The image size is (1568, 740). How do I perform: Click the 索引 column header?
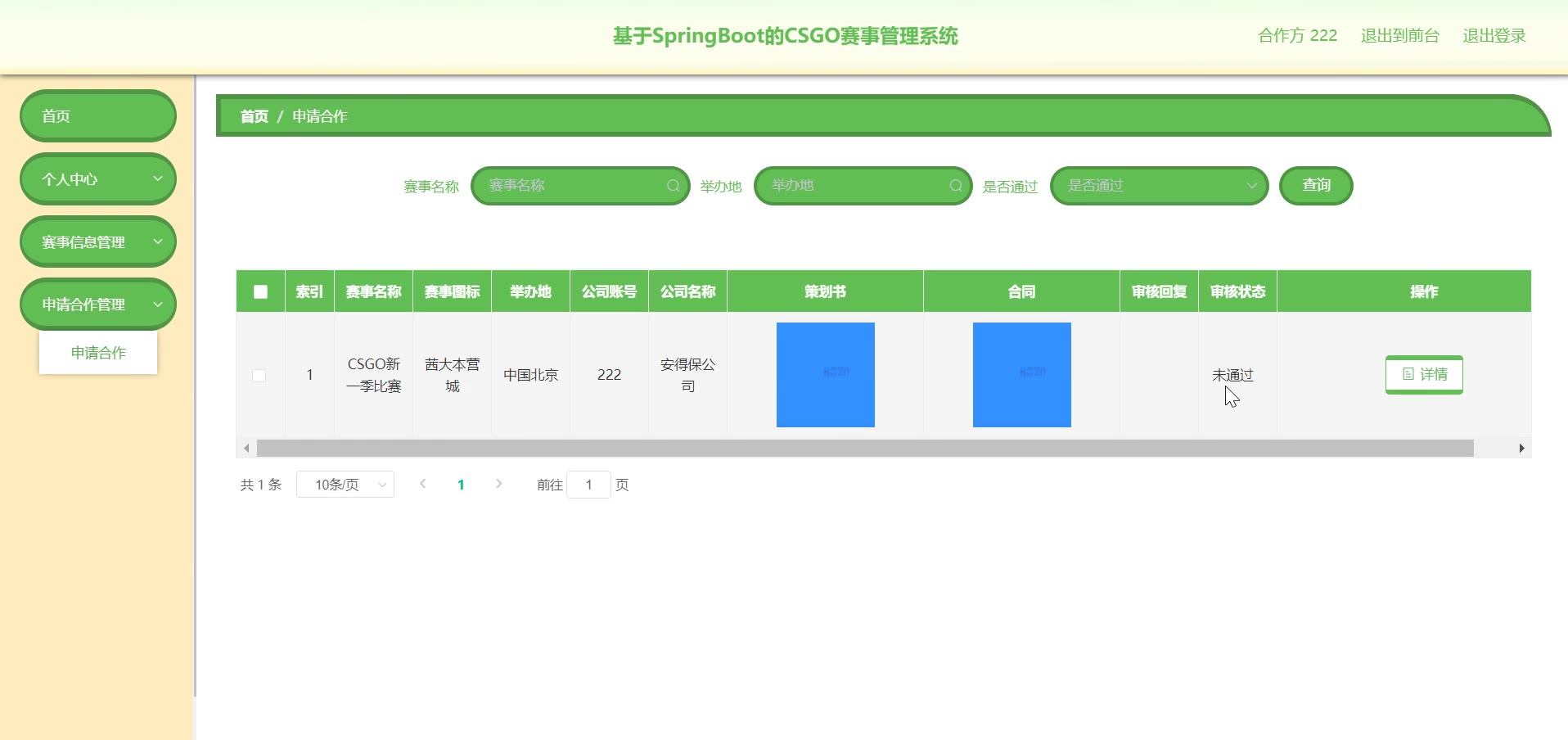point(309,291)
